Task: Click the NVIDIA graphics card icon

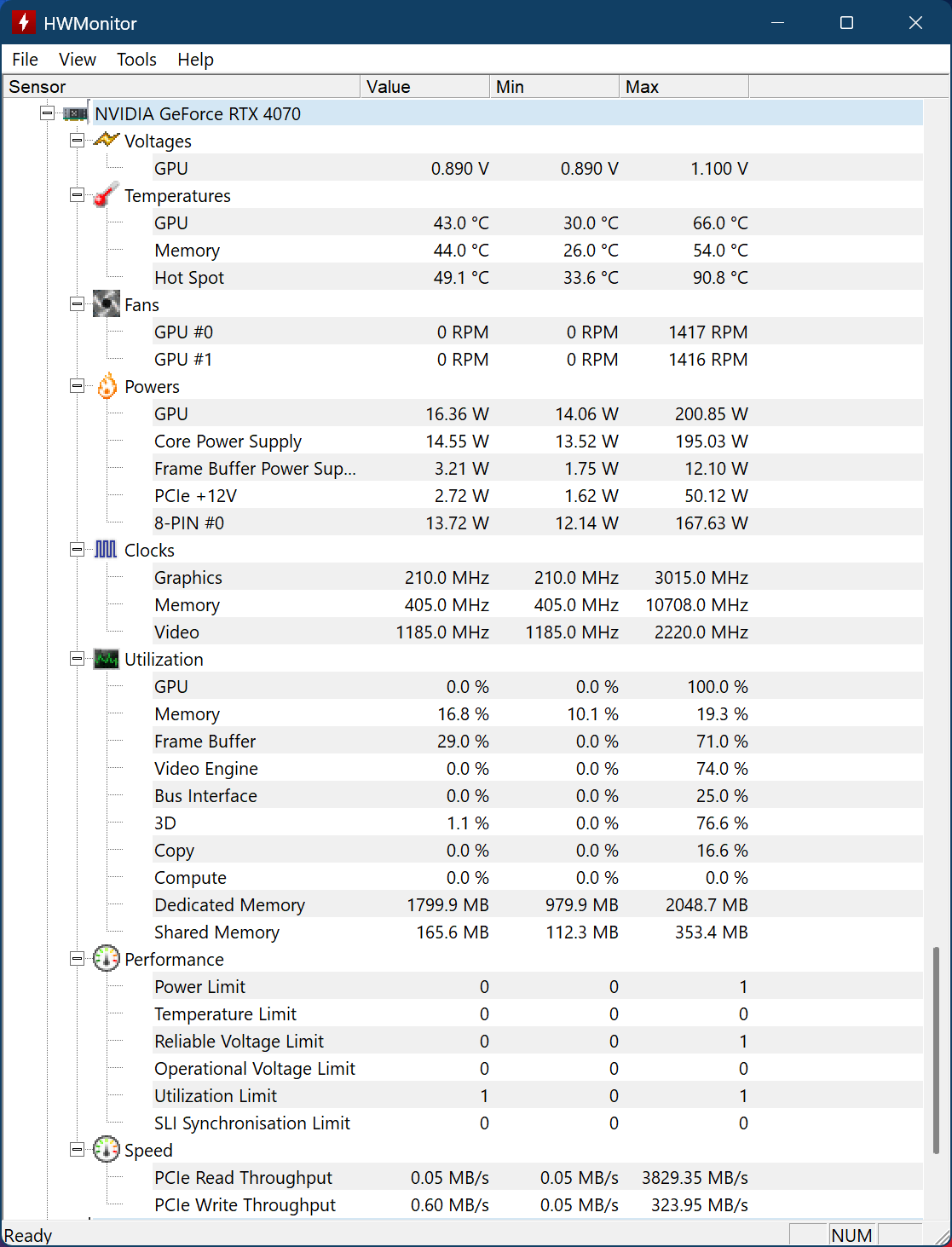Action: (76, 113)
